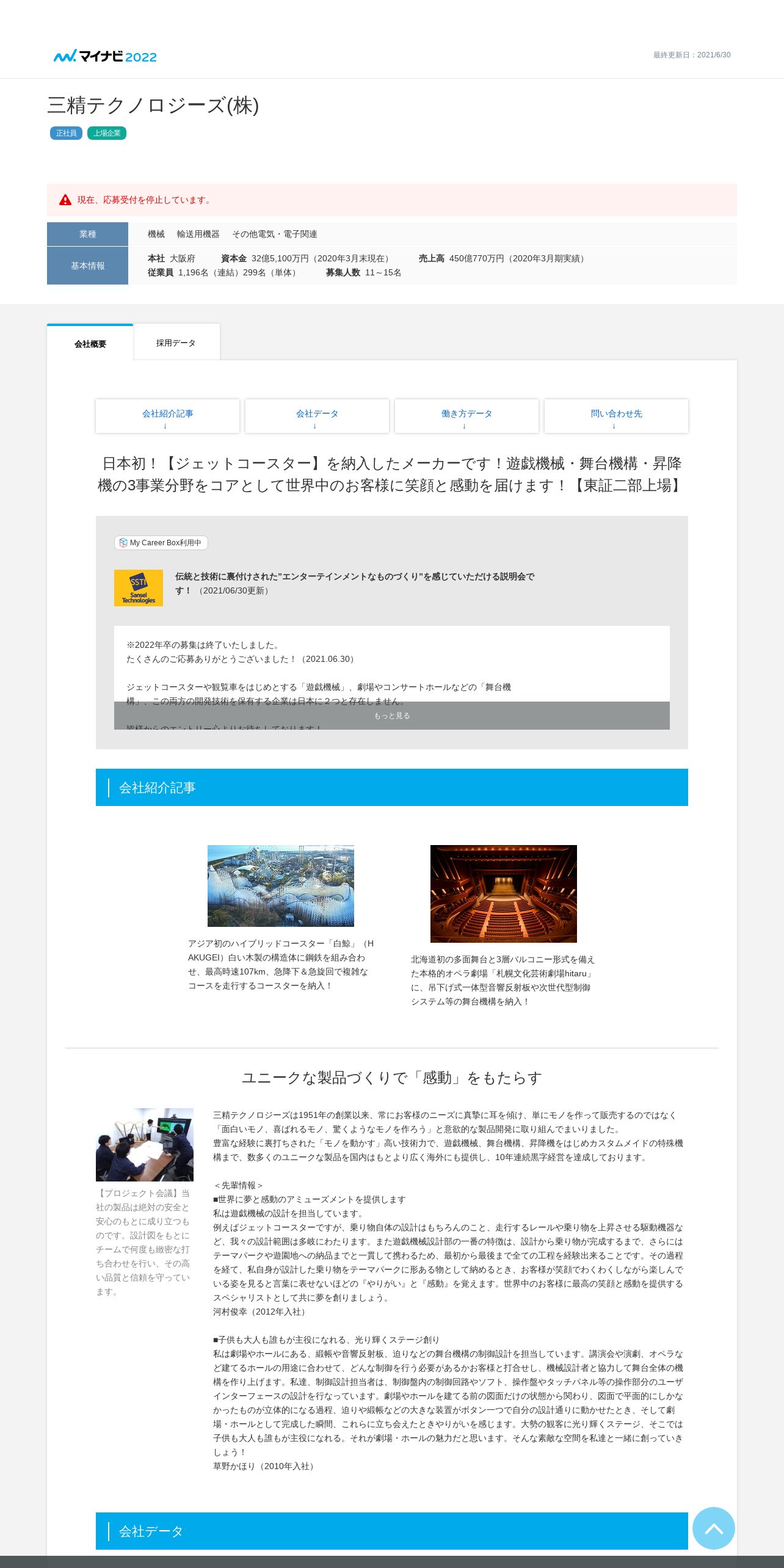Click the 輸送用機器 industry text
Screen dimensions: 784x1568
point(198,234)
